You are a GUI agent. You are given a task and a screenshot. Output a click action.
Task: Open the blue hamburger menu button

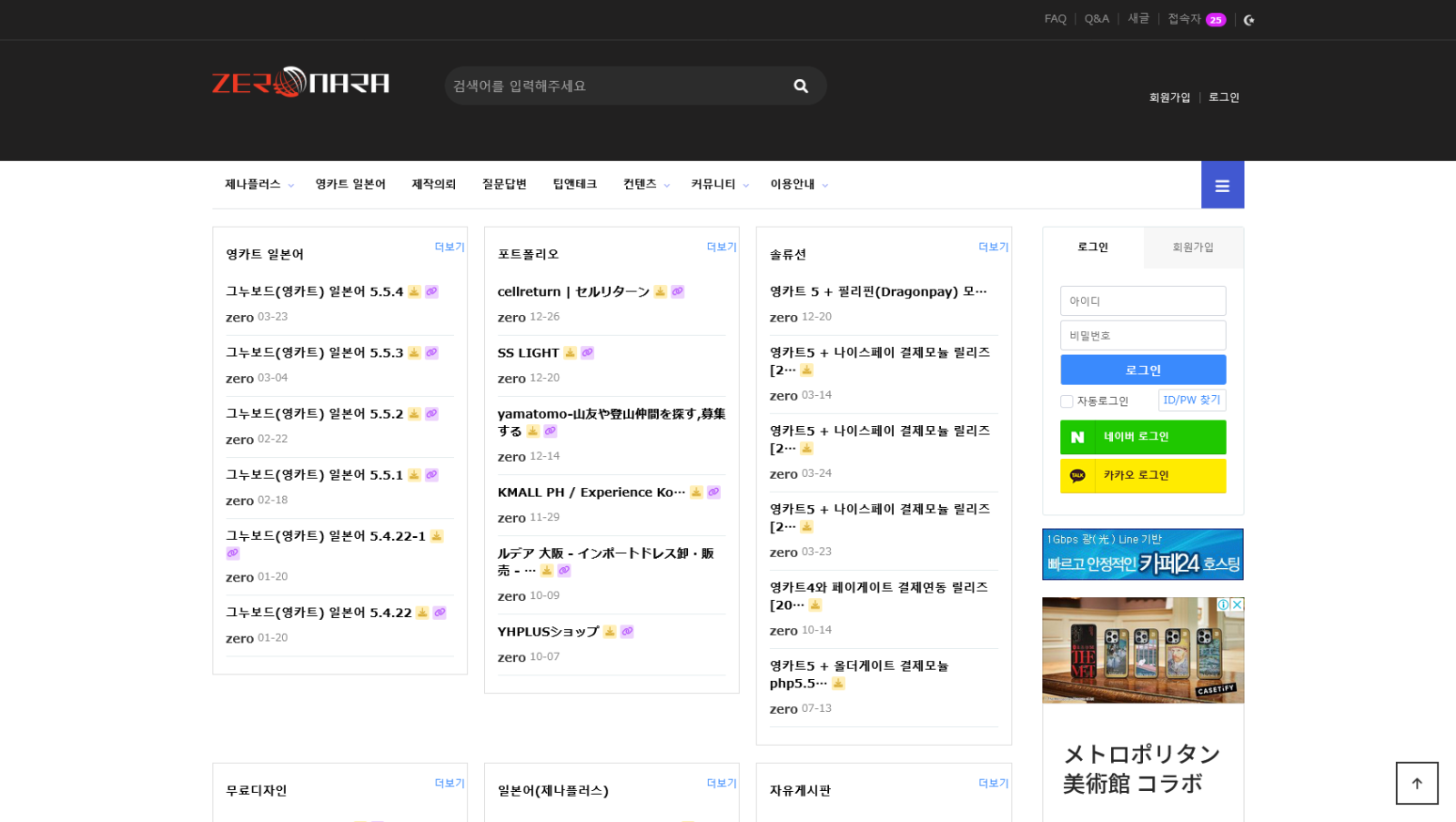pos(1222,186)
